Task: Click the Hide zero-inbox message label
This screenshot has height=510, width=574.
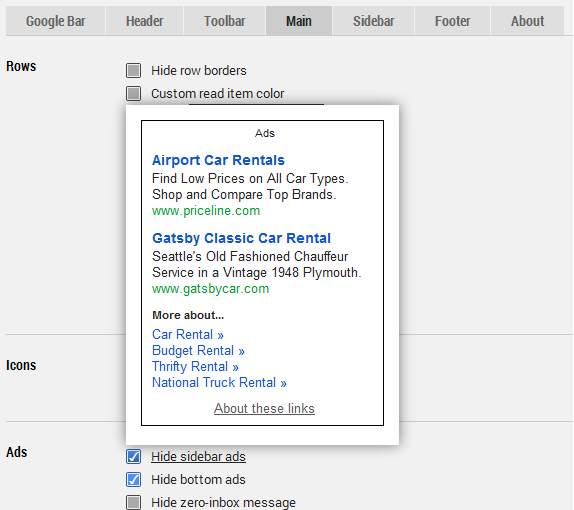Action: pyautogui.click(x=223, y=502)
